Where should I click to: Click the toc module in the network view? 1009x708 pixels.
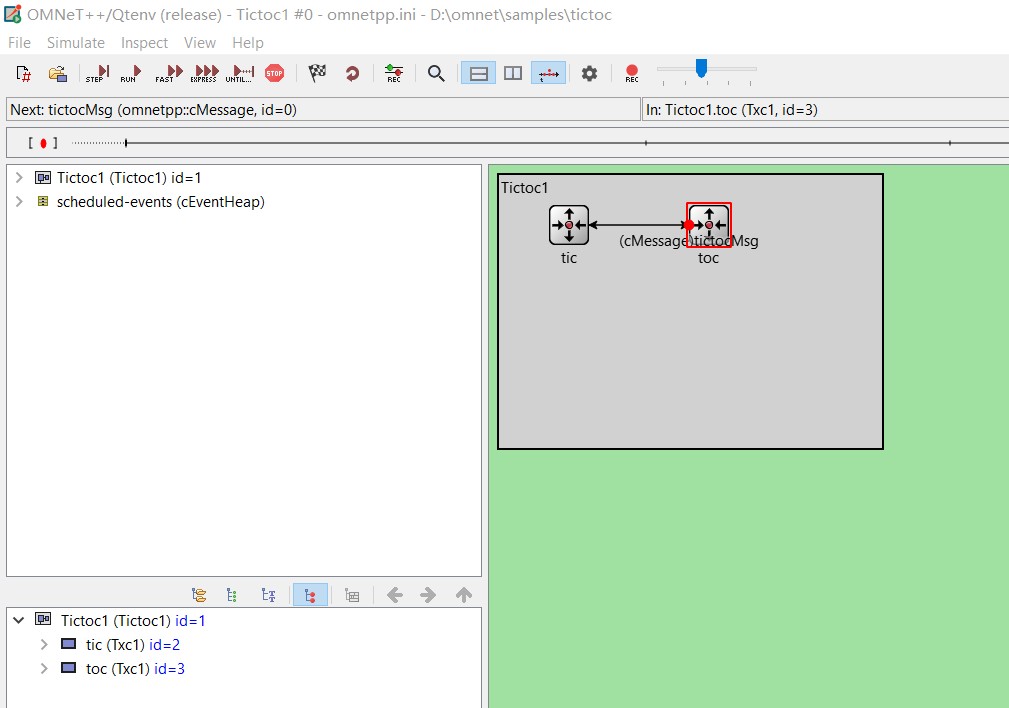tap(708, 224)
